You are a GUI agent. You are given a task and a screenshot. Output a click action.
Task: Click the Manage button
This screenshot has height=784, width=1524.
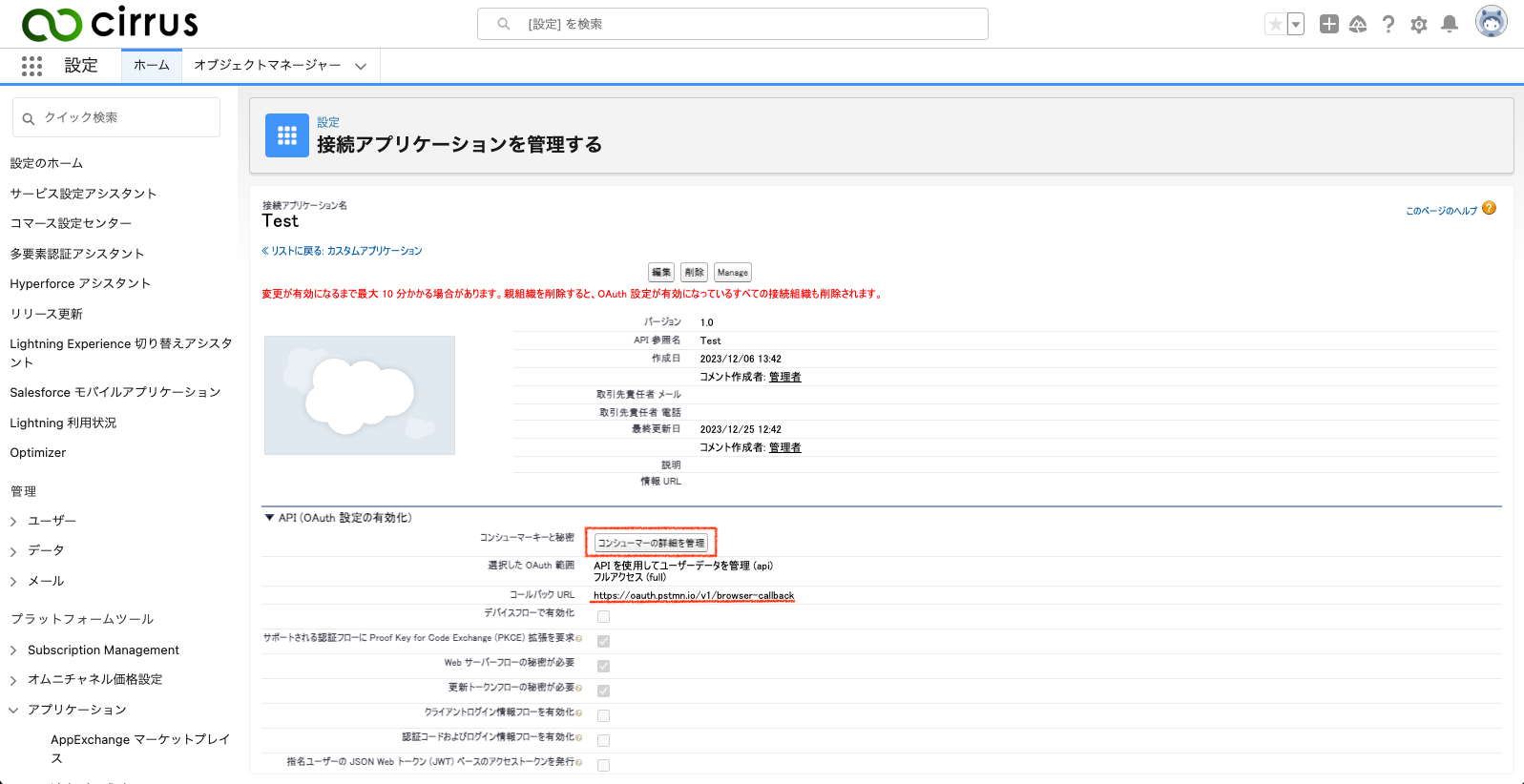tap(733, 272)
